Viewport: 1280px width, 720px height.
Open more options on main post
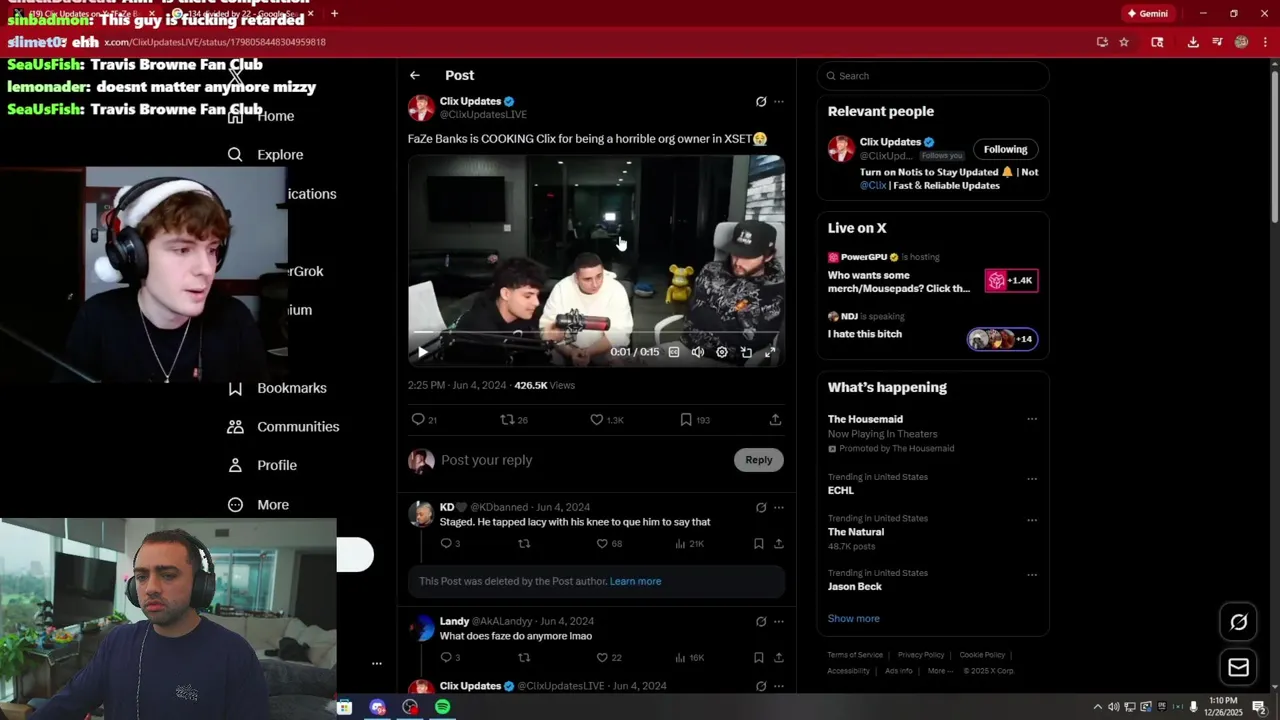(779, 102)
